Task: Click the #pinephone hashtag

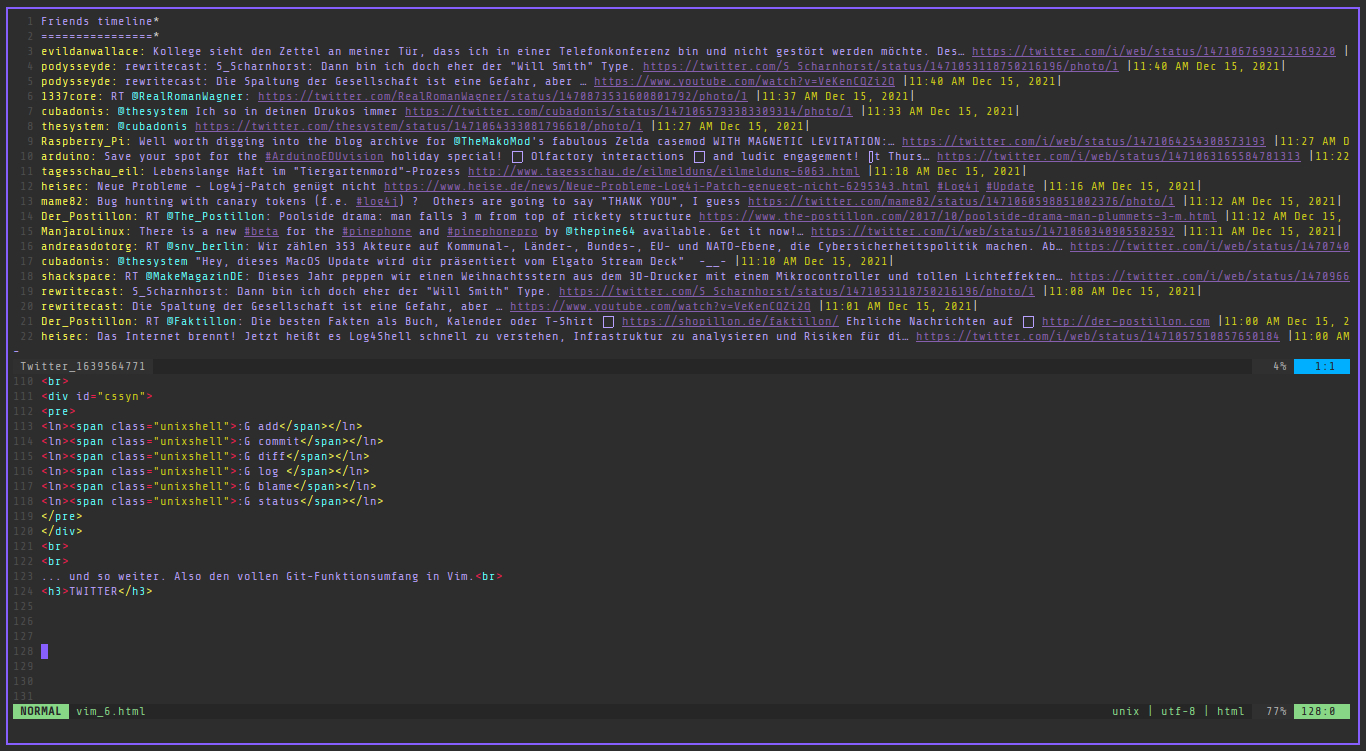Action: (377, 231)
